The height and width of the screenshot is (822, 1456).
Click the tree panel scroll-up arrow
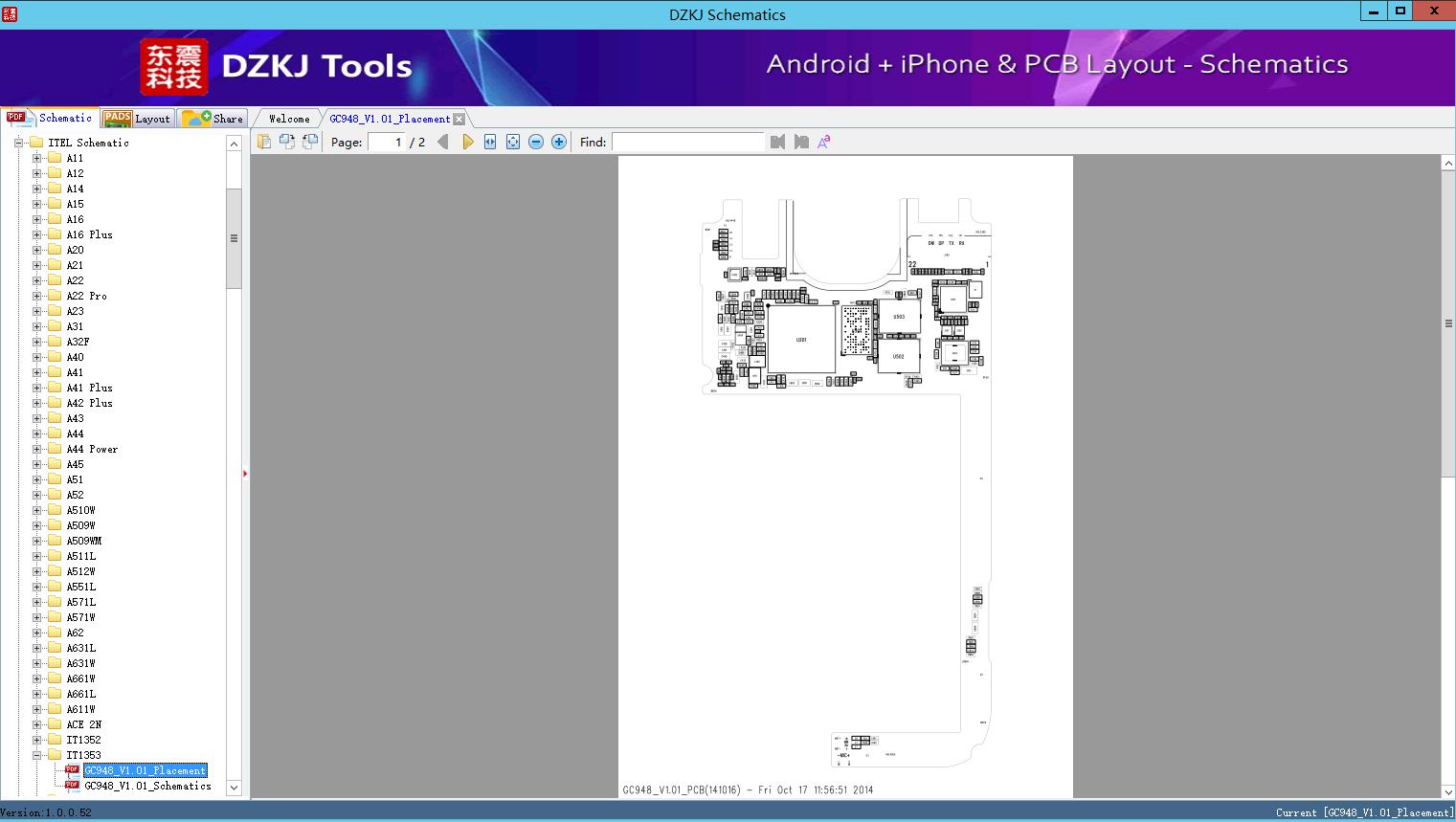coord(234,144)
